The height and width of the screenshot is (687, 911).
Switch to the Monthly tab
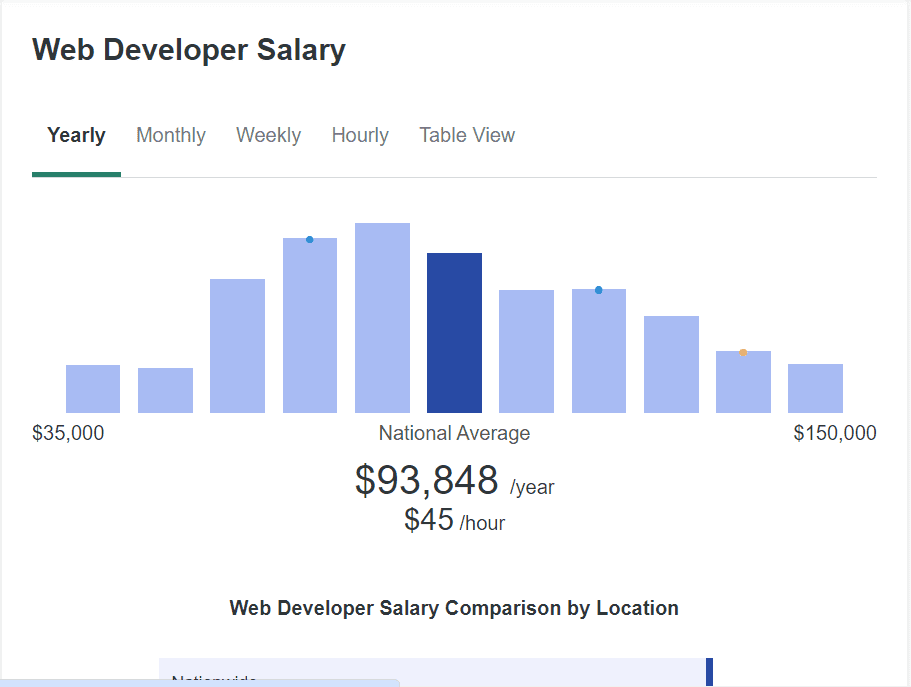pos(171,135)
